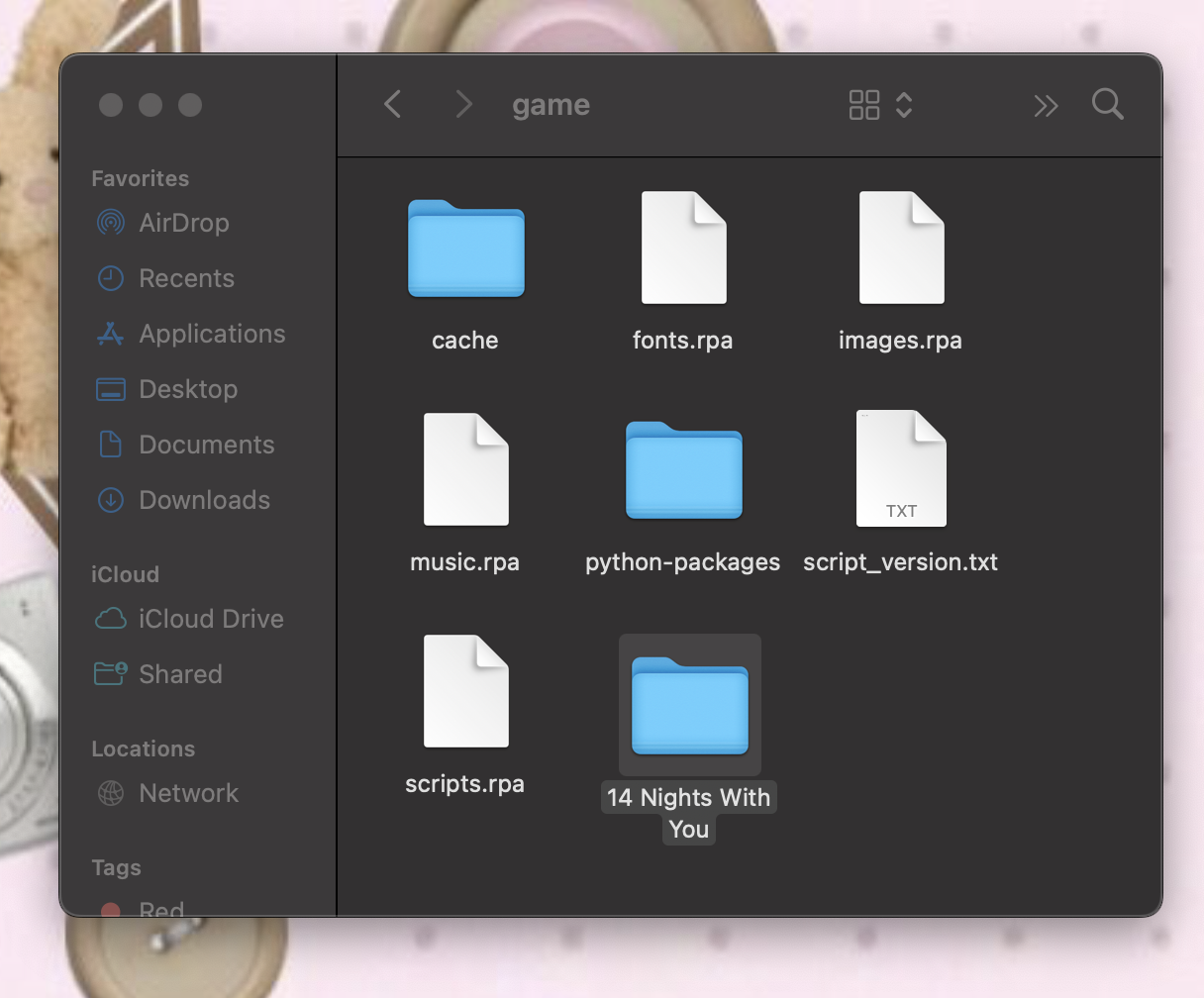Select the script_version.txt file icon
1204x998 pixels.
tap(901, 469)
